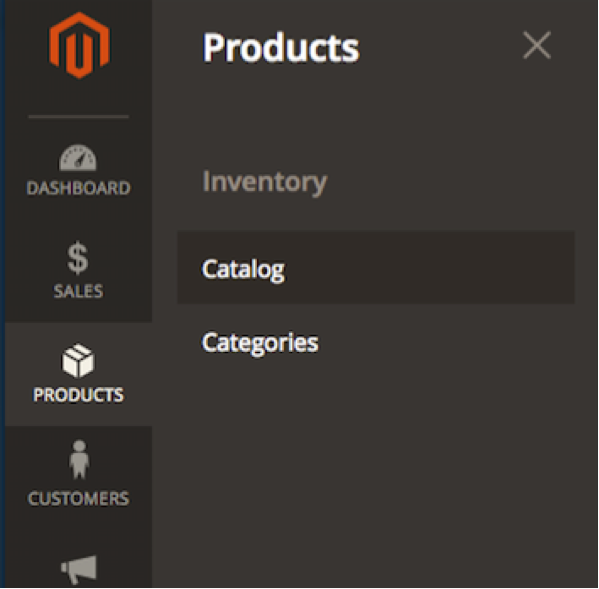Click the Products panel title
This screenshot has height=589, width=599.
281,47
